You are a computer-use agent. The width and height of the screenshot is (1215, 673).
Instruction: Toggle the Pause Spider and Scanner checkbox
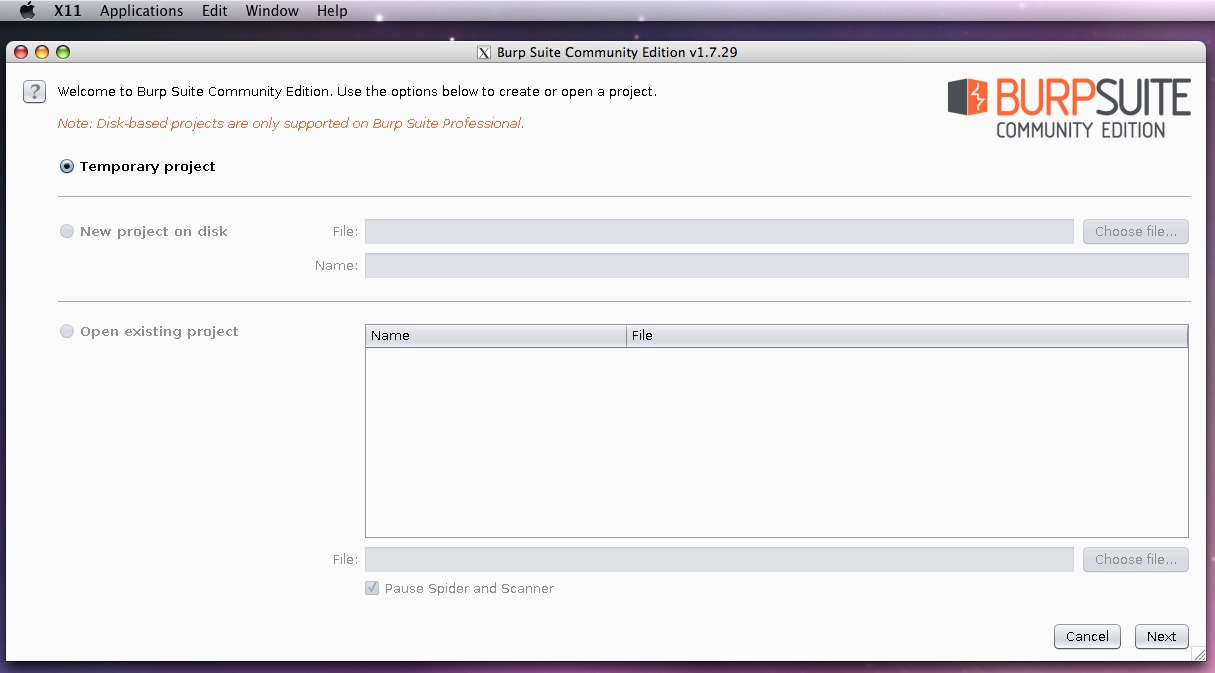371,588
